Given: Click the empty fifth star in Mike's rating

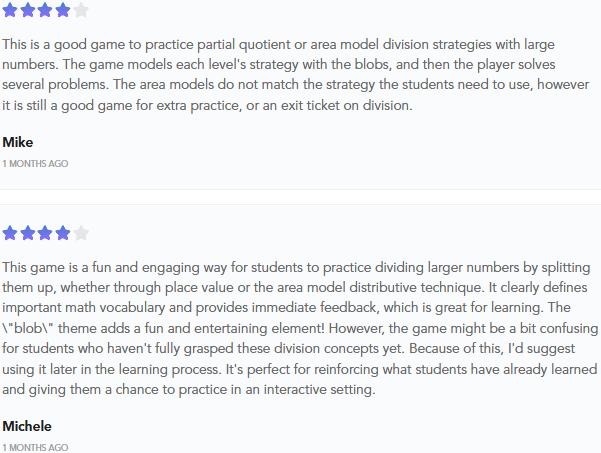Looking at the screenshot, I should pos(81,10).
